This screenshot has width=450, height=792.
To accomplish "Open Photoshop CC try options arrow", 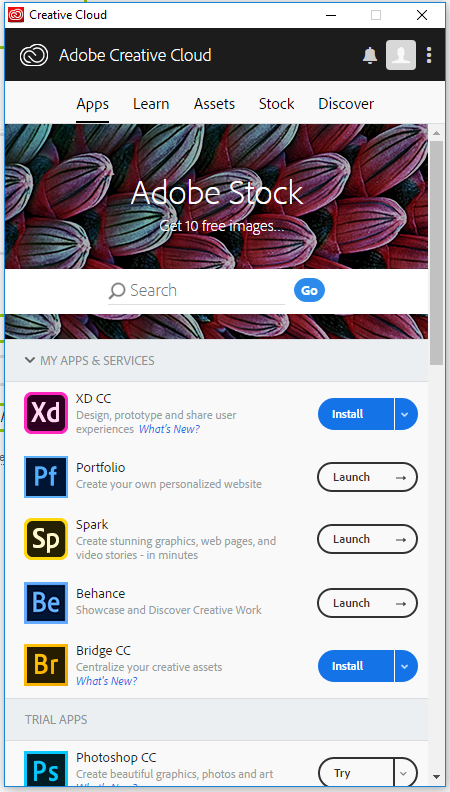I will click(406, 773).
